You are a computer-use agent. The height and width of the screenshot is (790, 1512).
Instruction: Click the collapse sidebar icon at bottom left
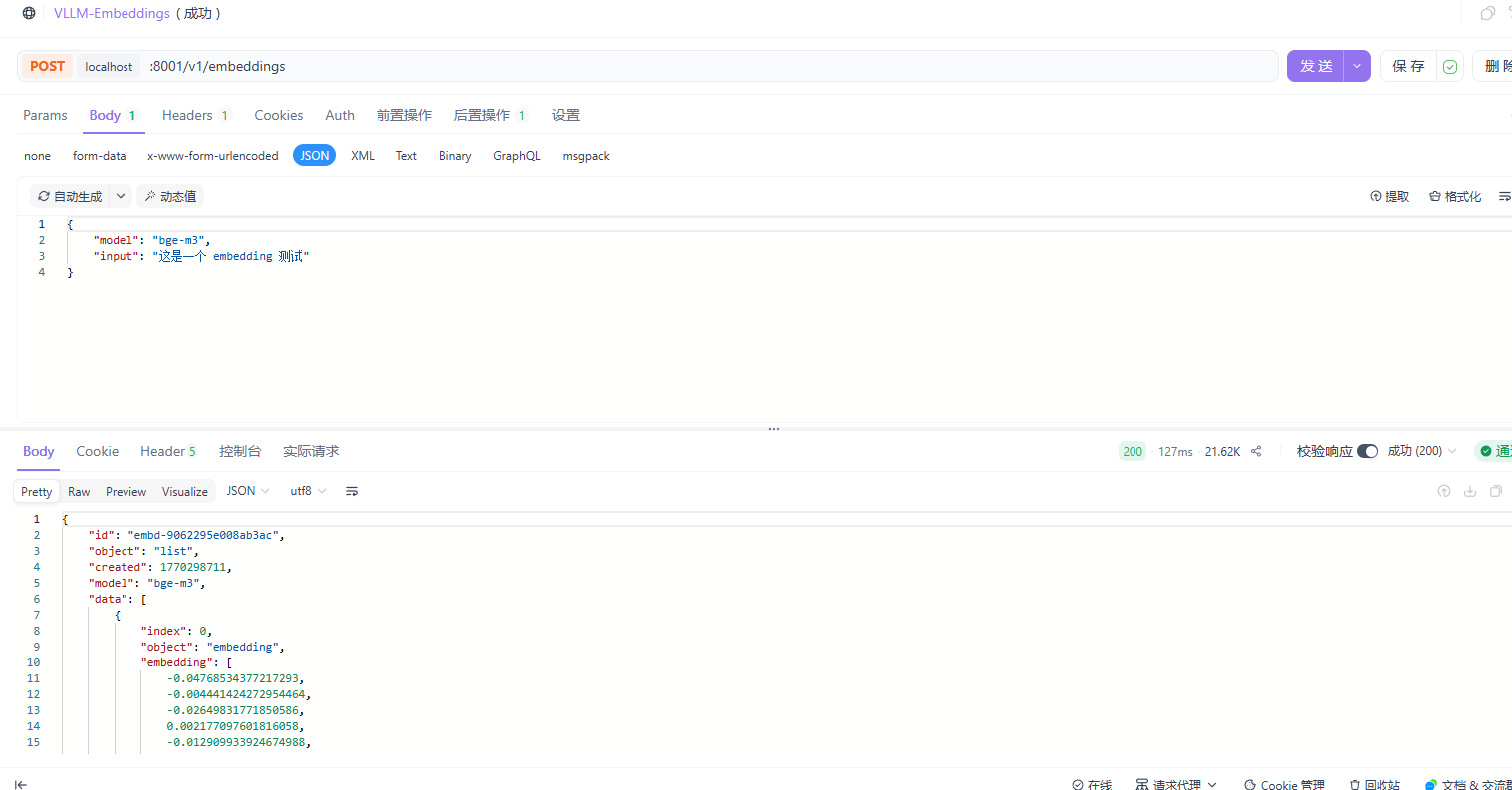(21, 785)
